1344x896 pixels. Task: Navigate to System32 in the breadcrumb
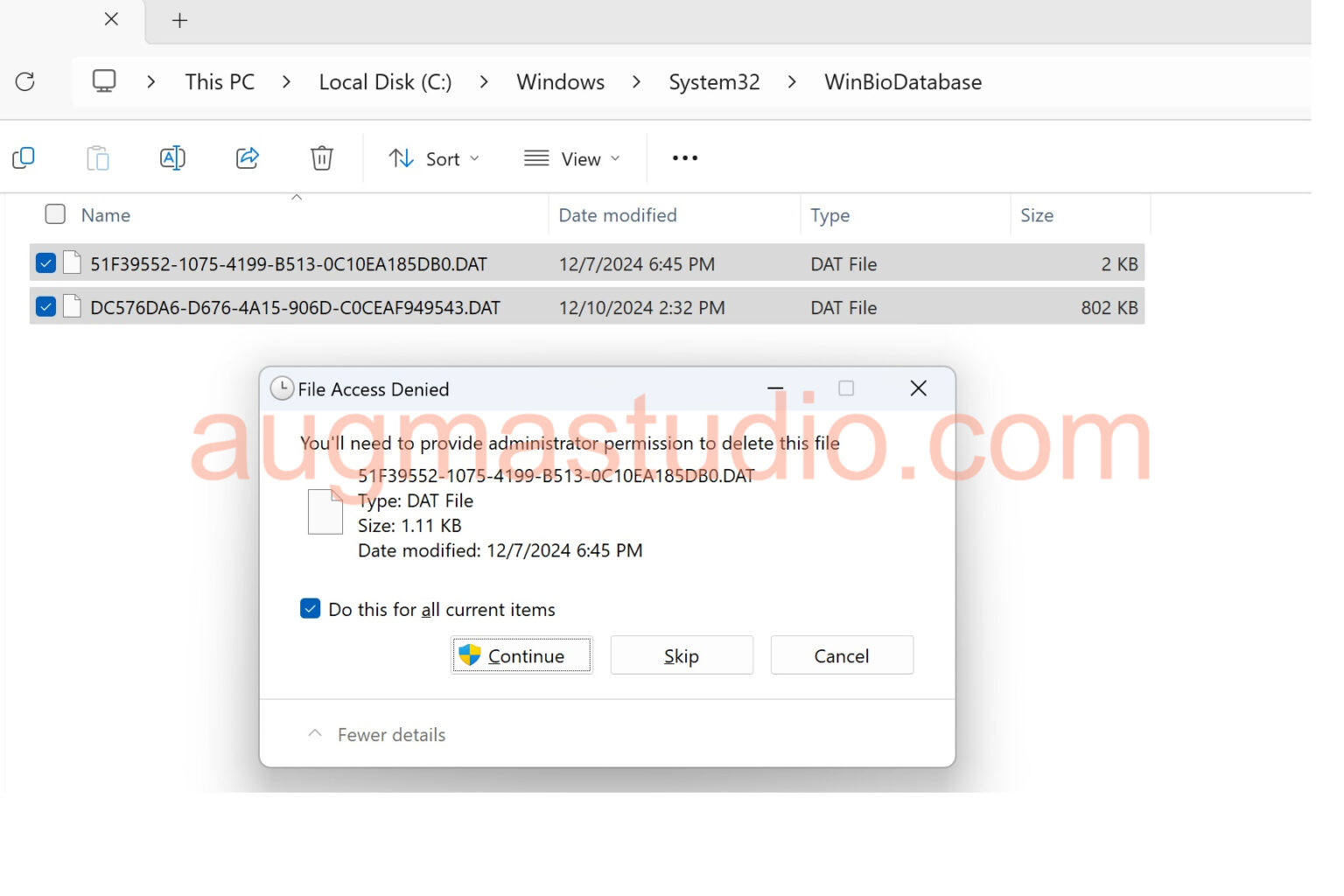(713, 81)
